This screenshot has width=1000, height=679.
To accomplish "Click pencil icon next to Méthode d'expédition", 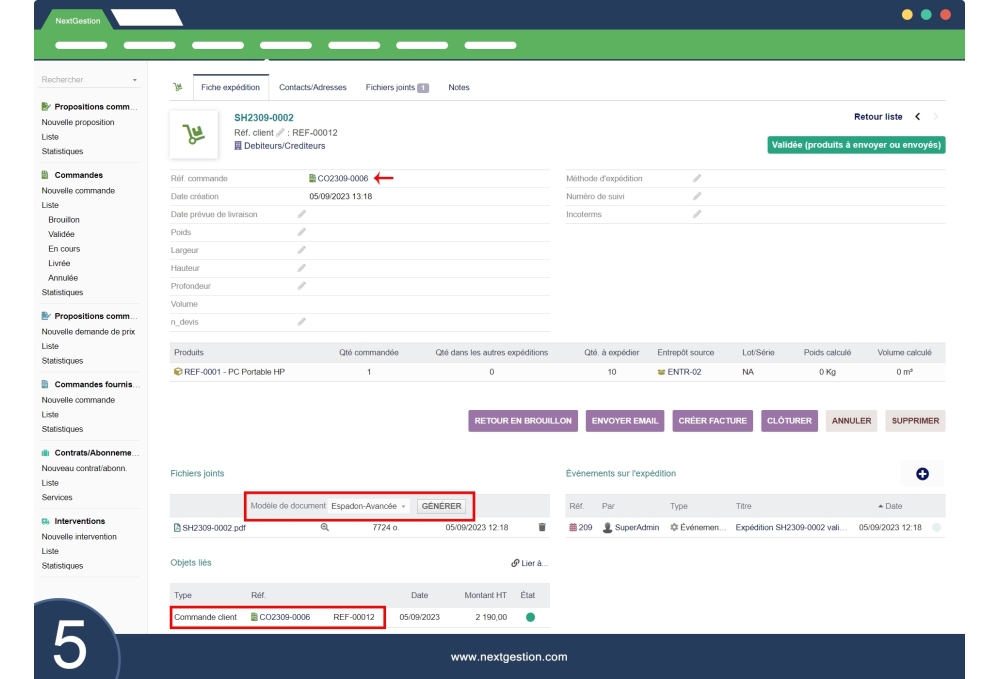I will click(x=697, y=178).
